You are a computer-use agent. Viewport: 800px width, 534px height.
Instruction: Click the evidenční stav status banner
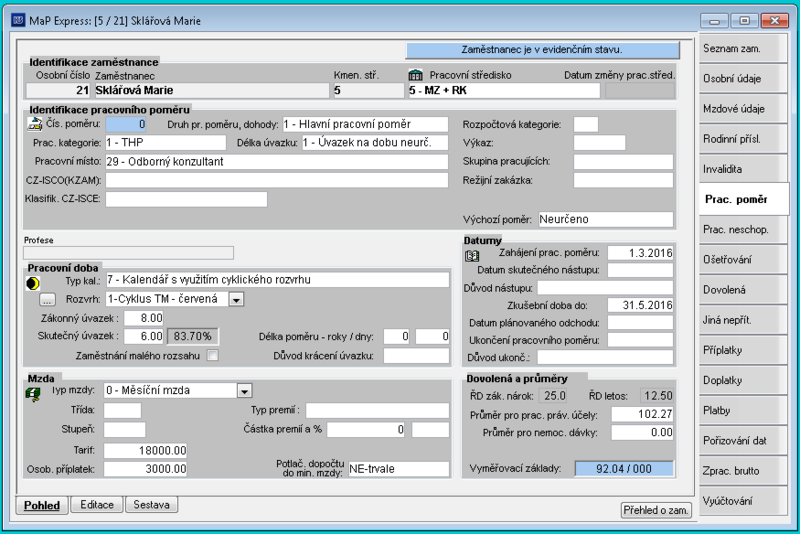pyautogui.click(x=542, y=50)
